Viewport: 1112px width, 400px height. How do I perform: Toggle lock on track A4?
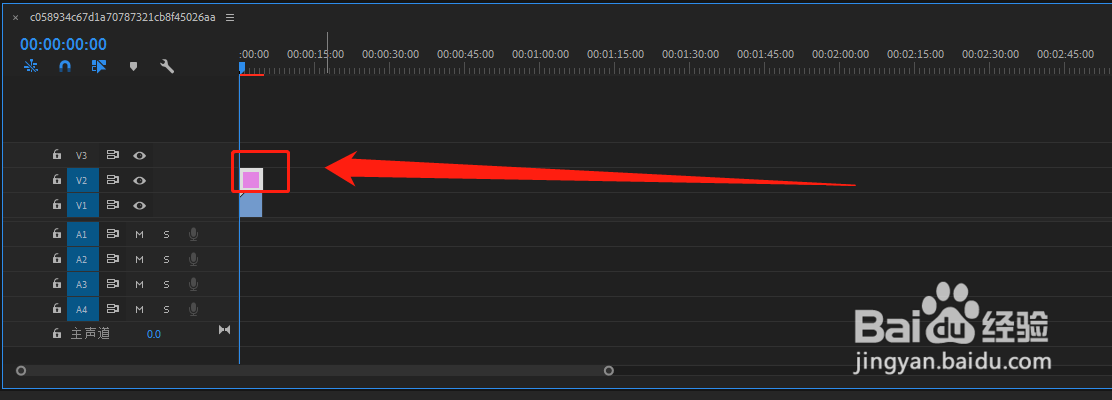pos(56,309)
